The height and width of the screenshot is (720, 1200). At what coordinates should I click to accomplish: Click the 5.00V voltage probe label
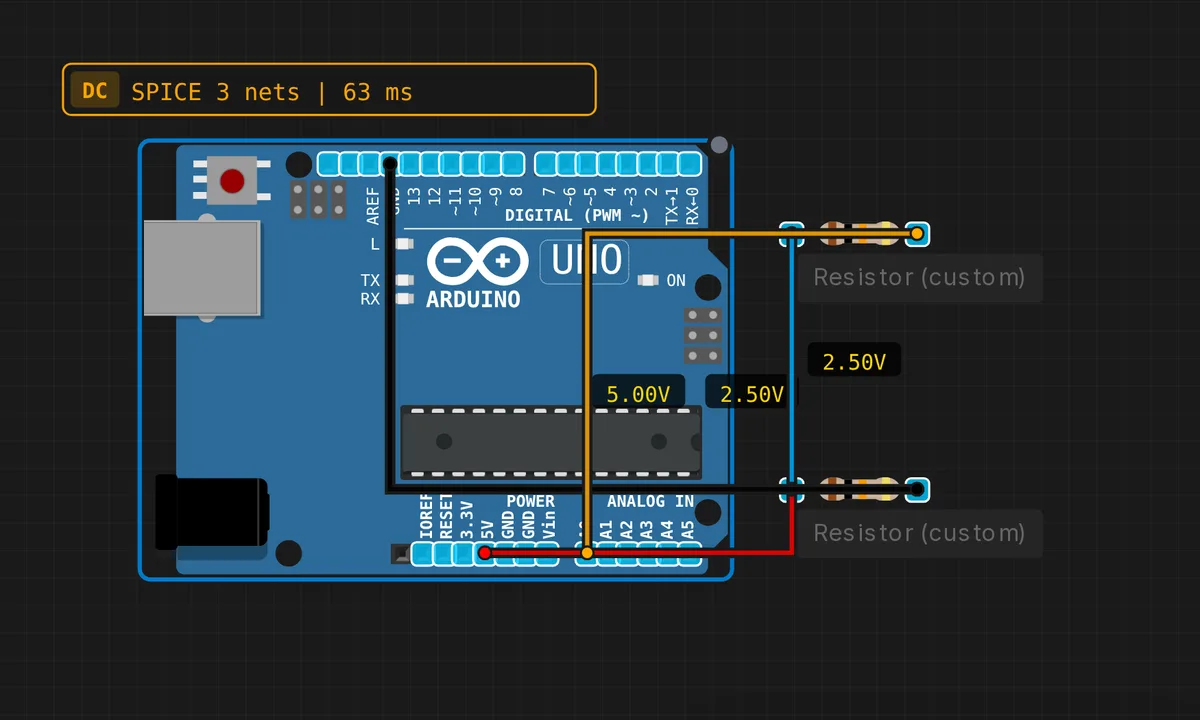tap(638, 394)
